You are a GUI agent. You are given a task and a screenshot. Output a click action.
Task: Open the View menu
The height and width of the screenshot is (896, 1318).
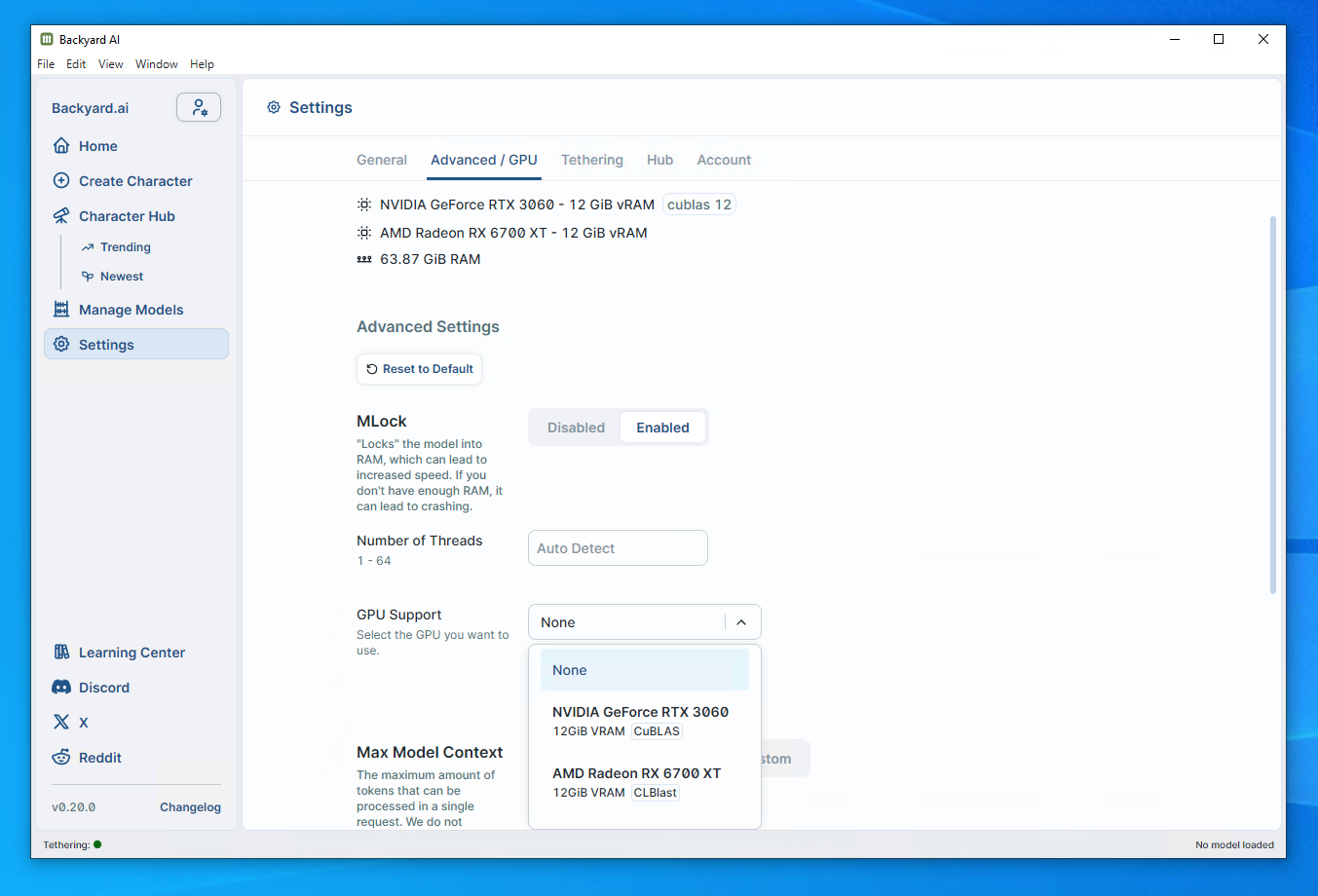(110, 64)
